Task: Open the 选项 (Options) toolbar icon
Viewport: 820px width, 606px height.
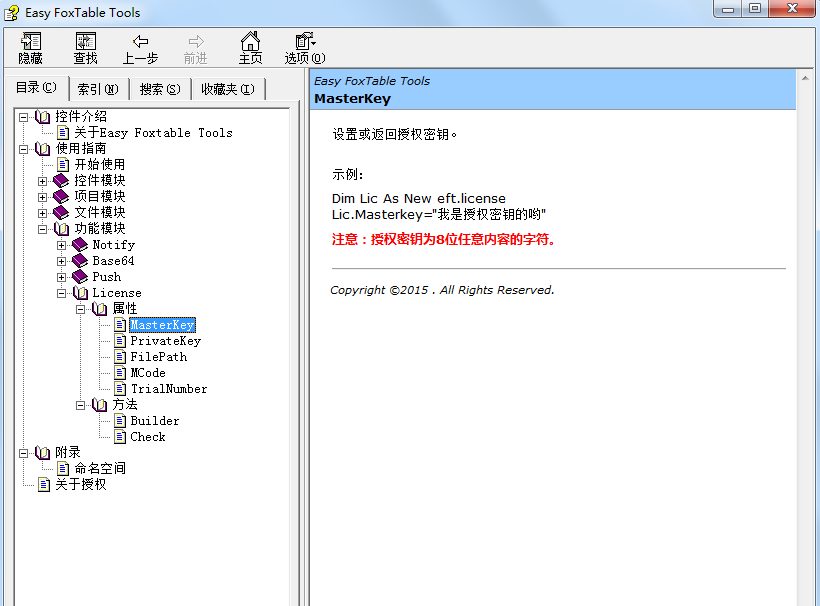Action: pyautogui.click(x=305, y=41)
